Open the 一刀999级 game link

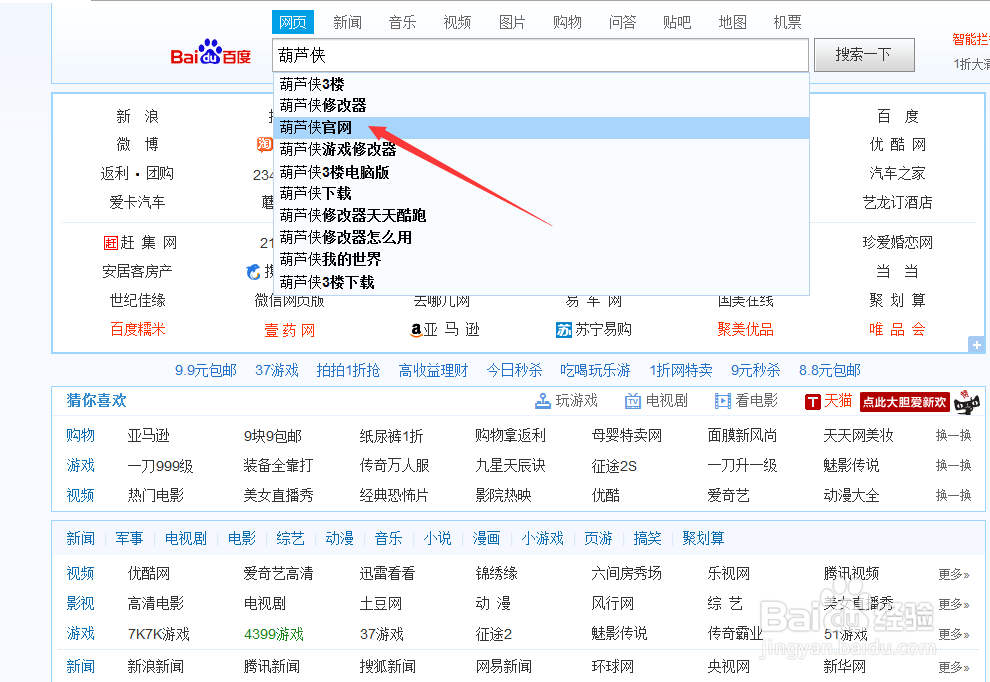(x=160, y=466)
